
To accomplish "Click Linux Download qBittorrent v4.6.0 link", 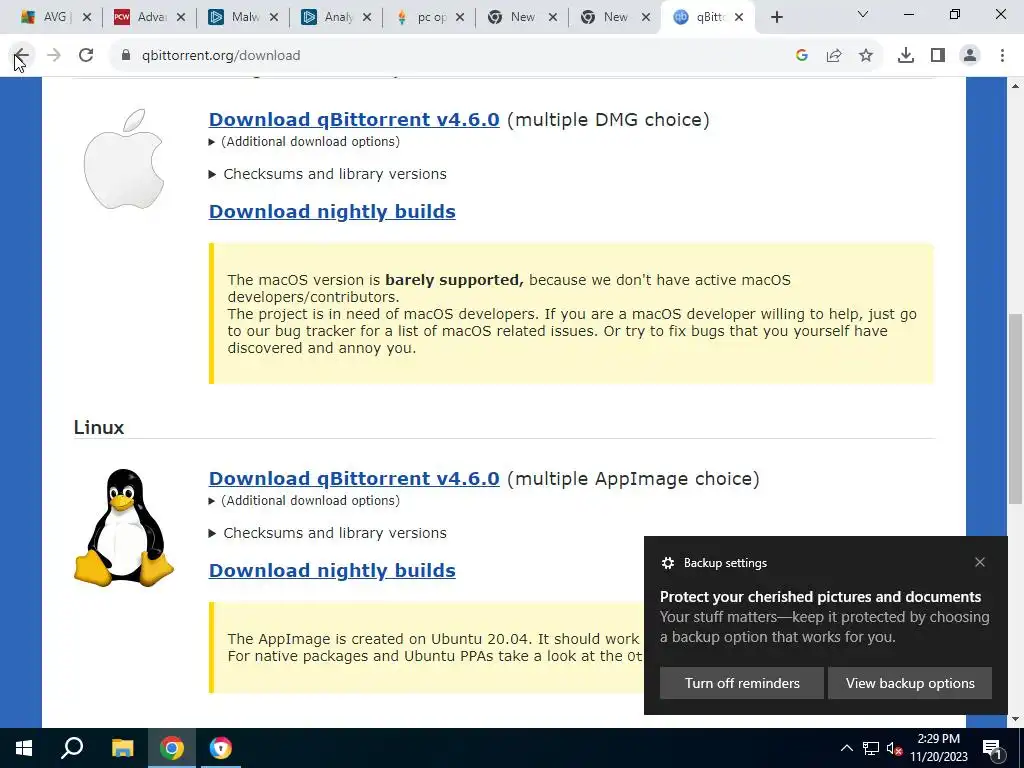I will coord(354,479).
